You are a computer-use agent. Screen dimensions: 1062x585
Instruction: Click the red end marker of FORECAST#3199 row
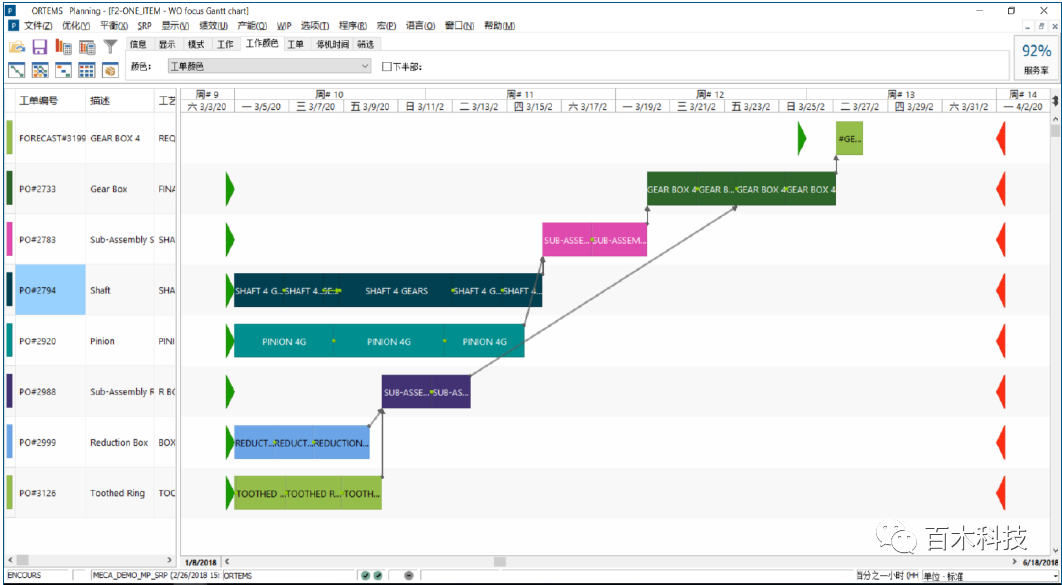[x=1000, y=138]
